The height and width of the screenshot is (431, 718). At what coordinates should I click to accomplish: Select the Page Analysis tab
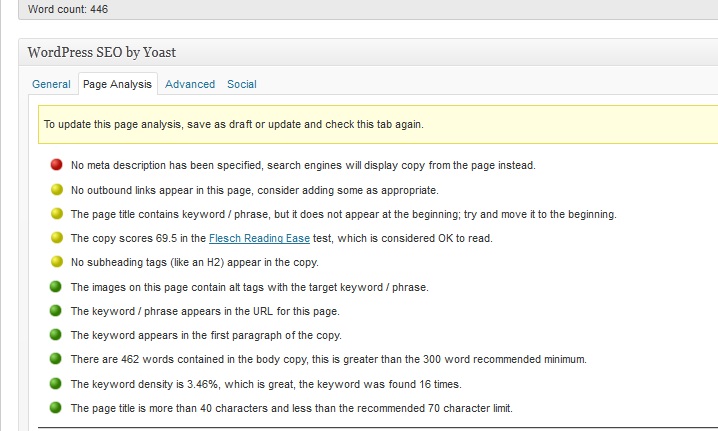118,84
